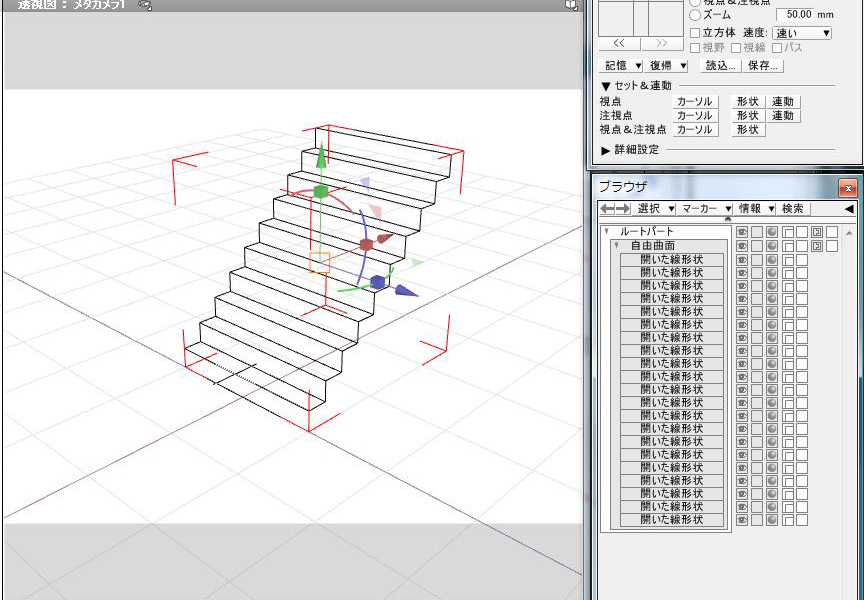Collapse the ルートパート tree node

click(x=607, y=231)
